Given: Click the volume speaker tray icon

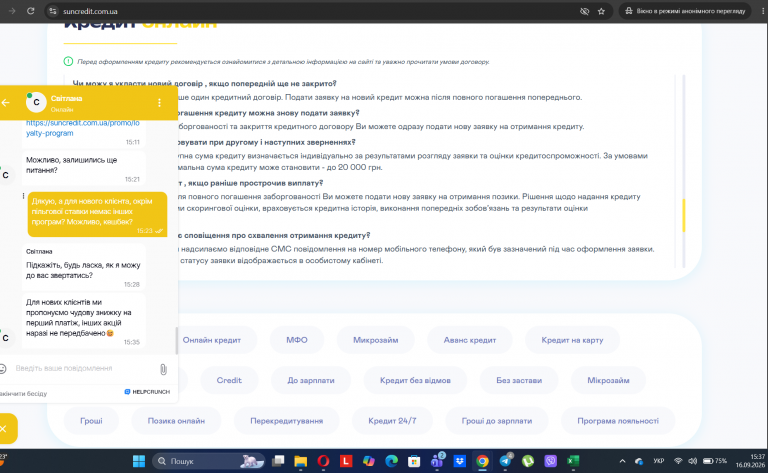Looking at the screenshot, I should coord(693,461).
